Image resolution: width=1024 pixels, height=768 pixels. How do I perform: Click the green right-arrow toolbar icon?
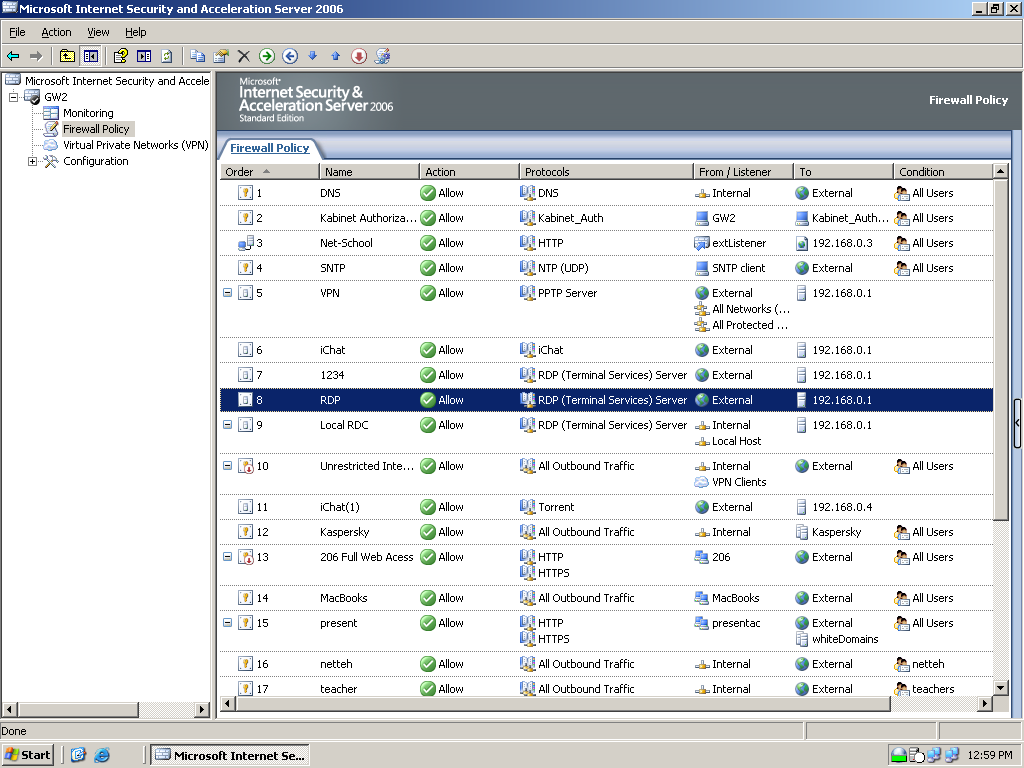[267, 56]
